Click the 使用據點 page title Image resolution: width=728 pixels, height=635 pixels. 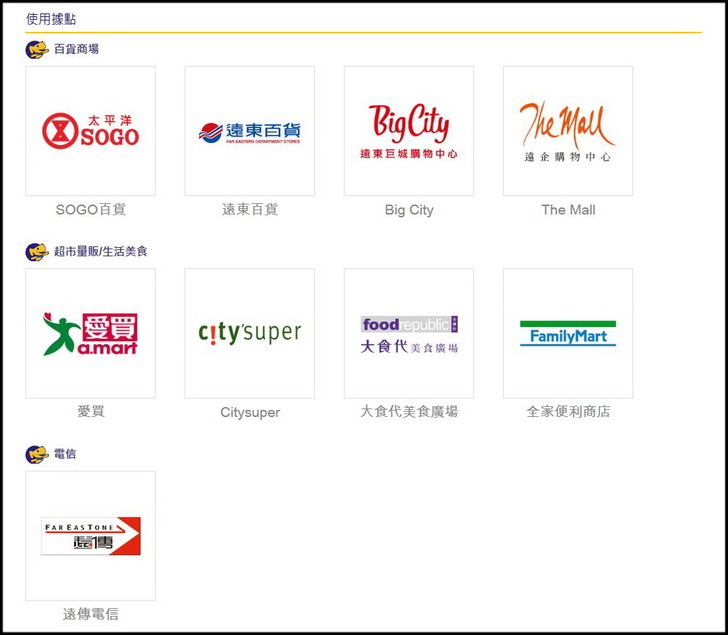(51, 19)
